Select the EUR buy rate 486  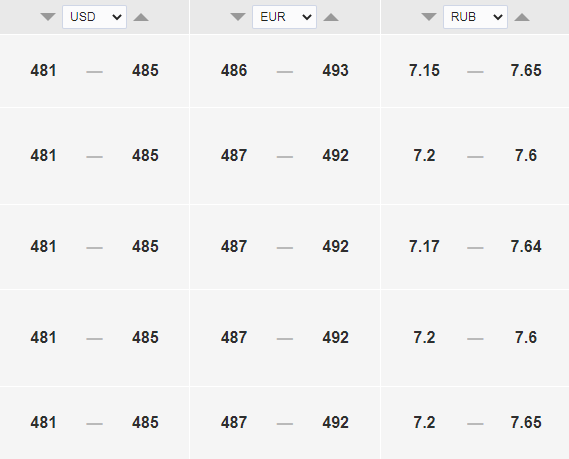coord(234,70)
